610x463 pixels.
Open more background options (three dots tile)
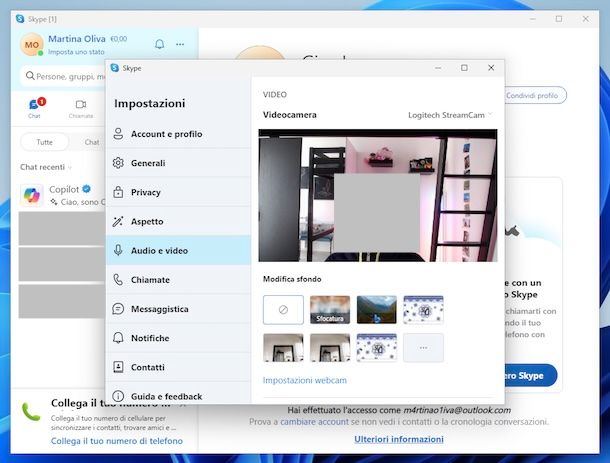(423, 347)
